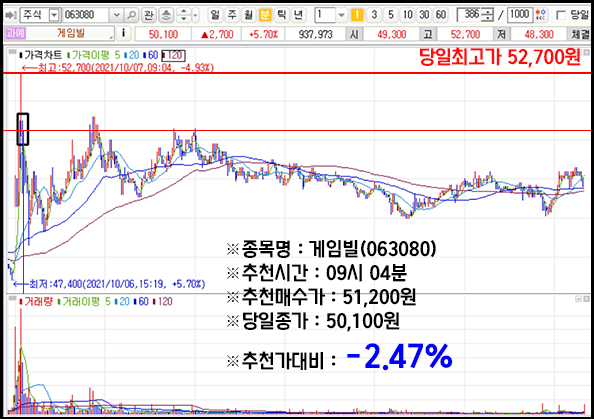Click the current price 50,100

tap(163, 34)
